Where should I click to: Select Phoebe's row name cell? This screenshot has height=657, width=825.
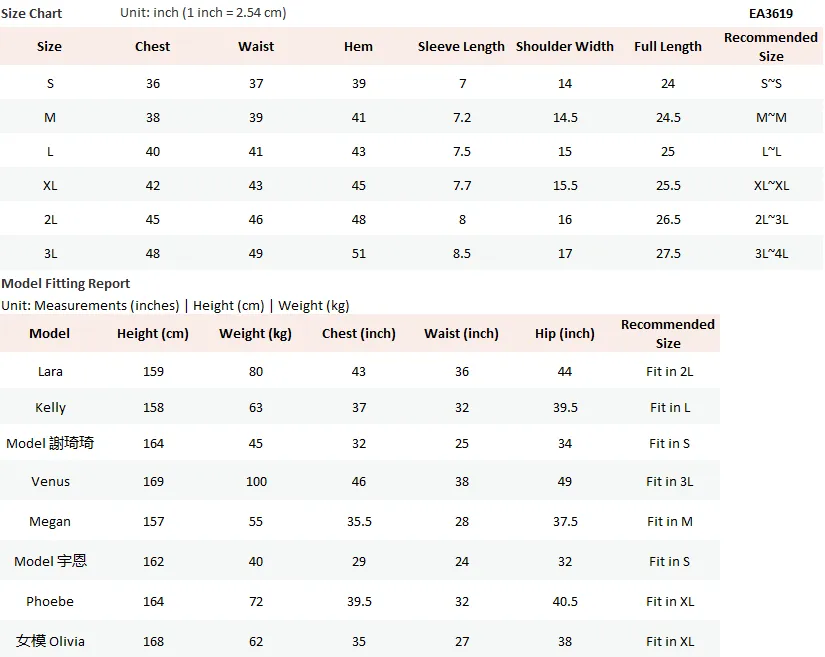pyautogui.click(x=50, y=601)
